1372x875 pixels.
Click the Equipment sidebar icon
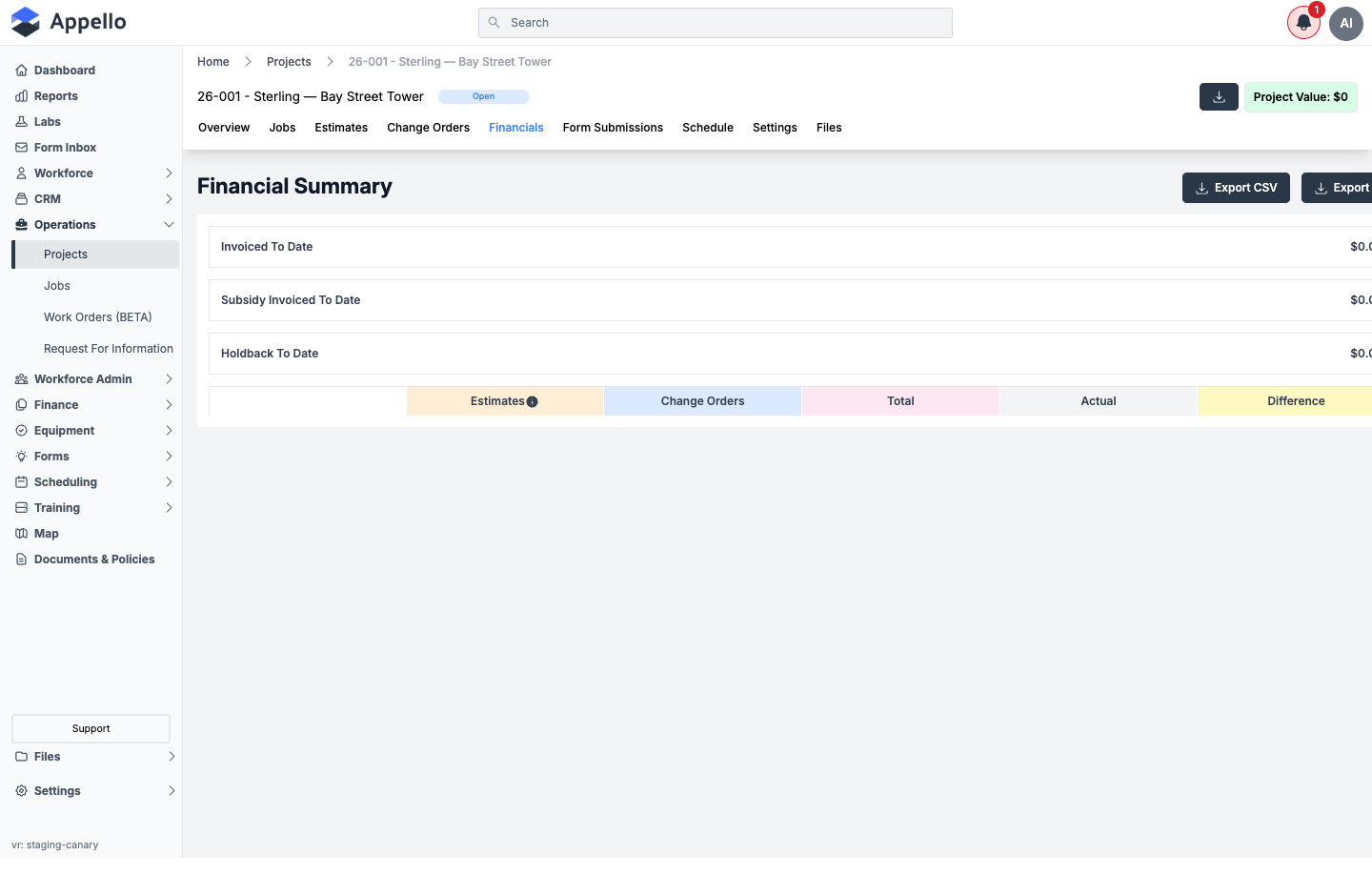coord(21,431)
